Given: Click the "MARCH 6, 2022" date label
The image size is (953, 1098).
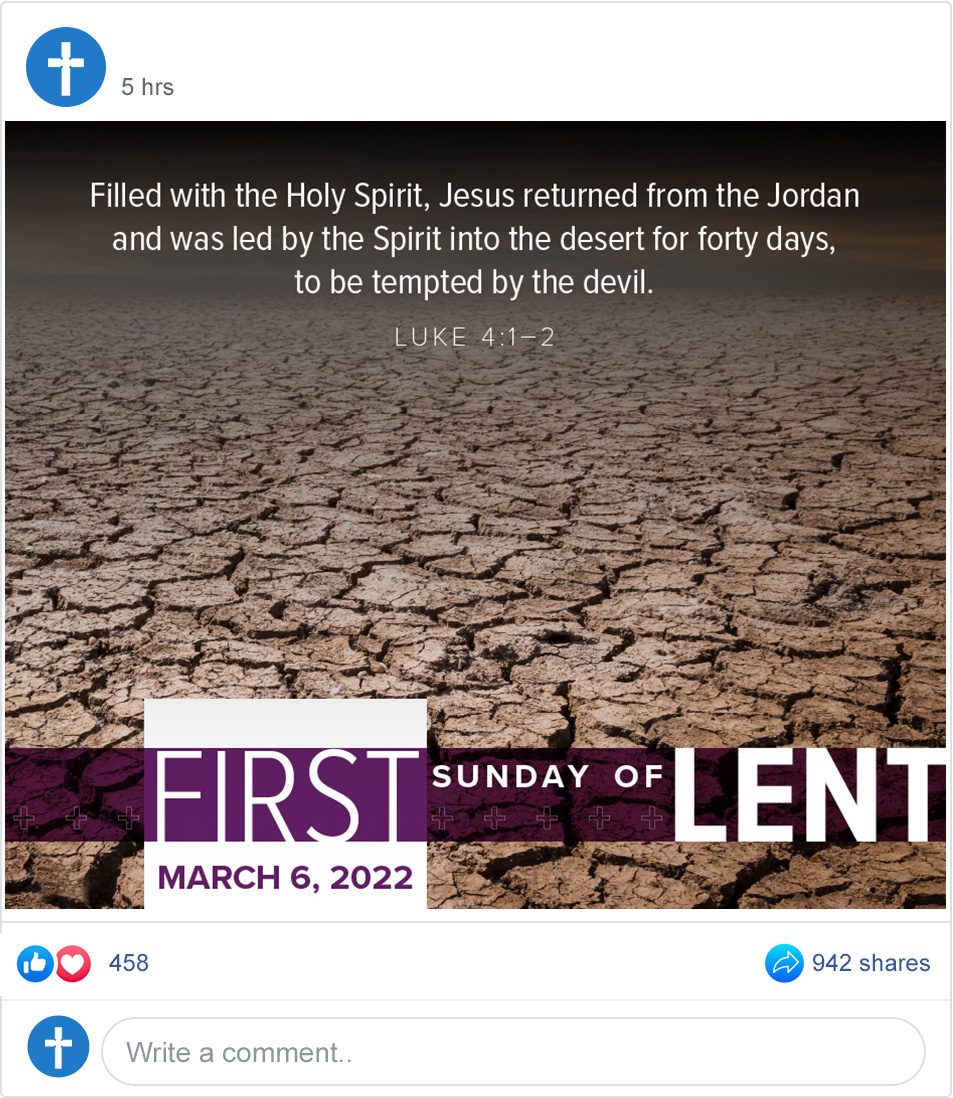Looking at the screenshot, I should tap(285, 878).
